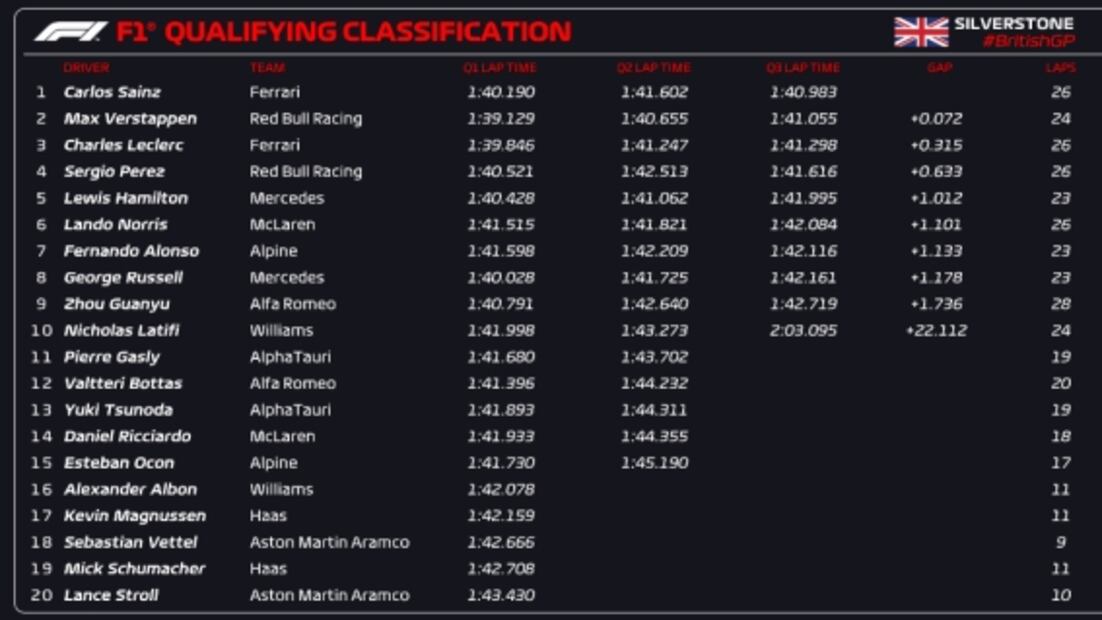Select the Silverstone venue label
This screenshot has height=620, width=1102.
(1013, 23)
